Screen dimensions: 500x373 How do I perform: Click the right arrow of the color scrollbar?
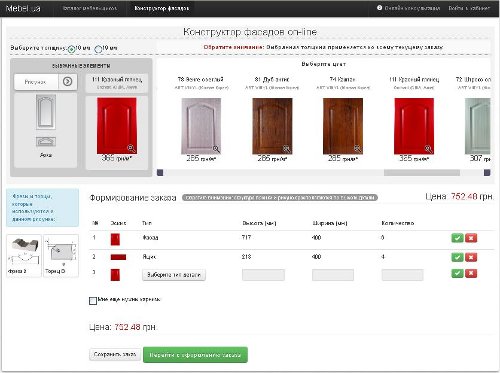tap(487, 173)
